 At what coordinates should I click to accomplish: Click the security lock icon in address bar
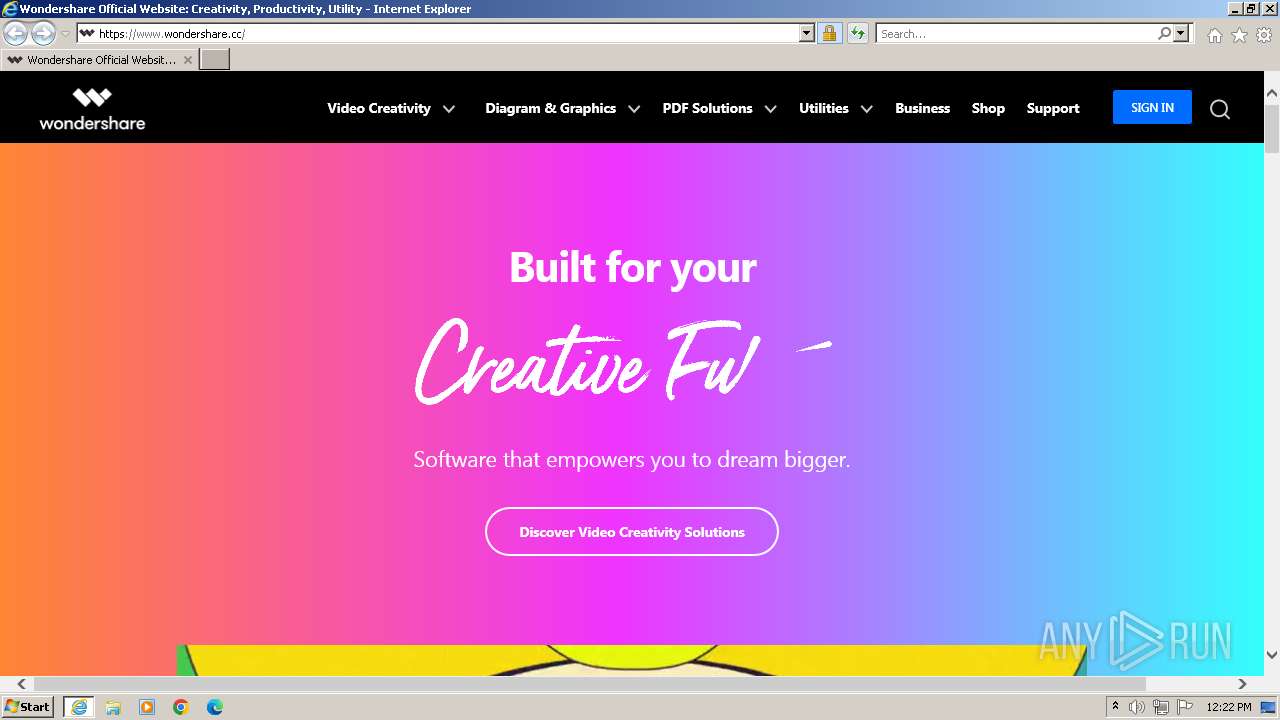pos(829,33)
